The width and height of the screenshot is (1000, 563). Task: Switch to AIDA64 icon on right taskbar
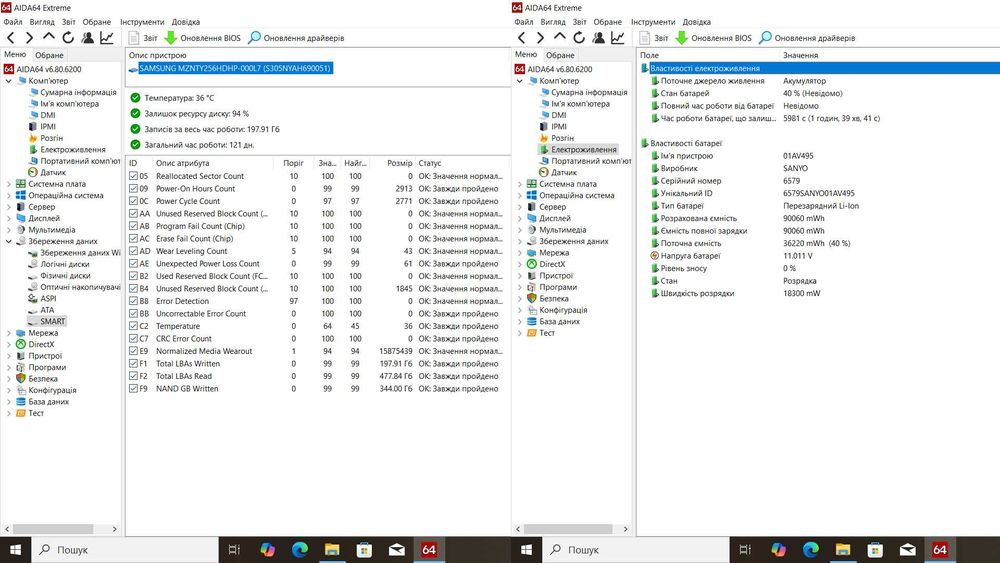pos(940,550)
